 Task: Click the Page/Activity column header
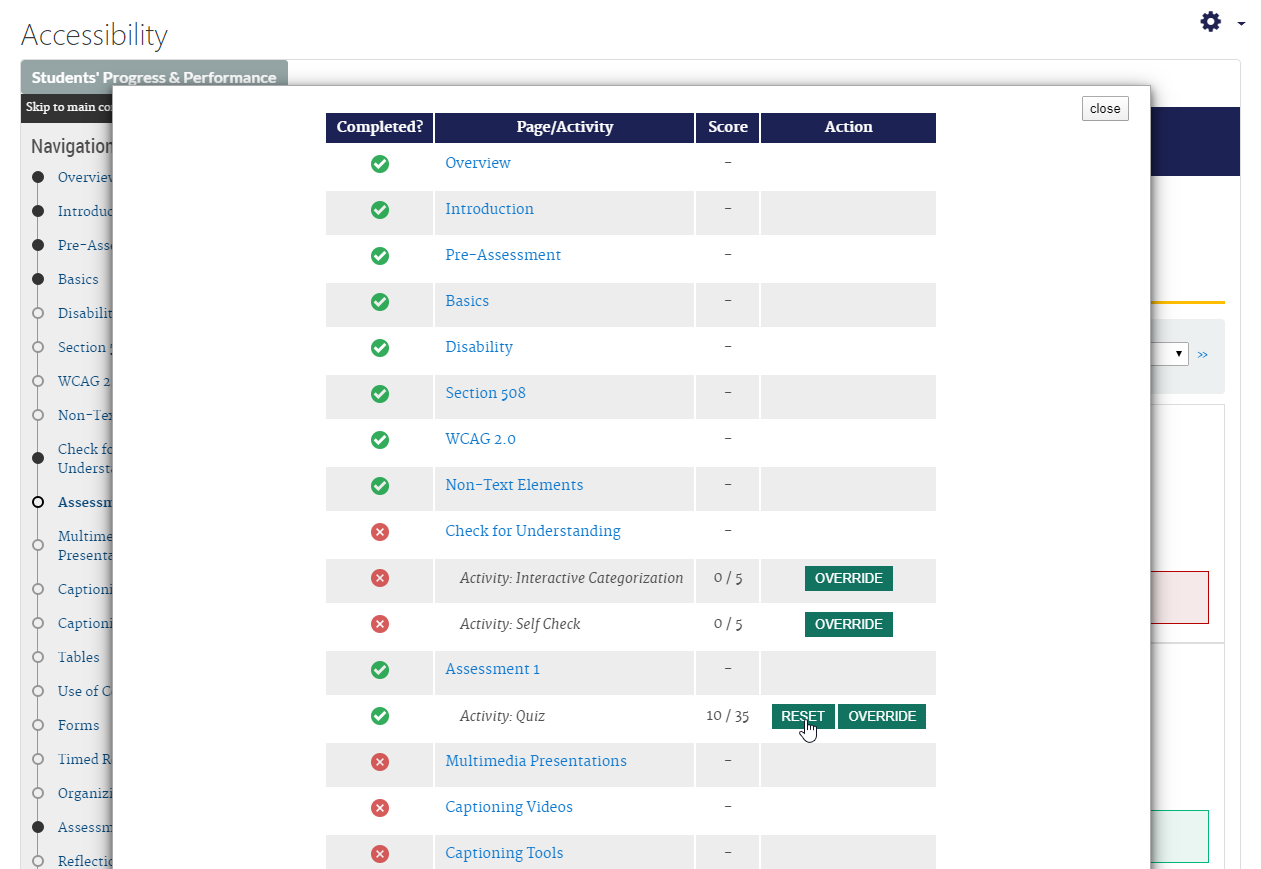[564, 128]
